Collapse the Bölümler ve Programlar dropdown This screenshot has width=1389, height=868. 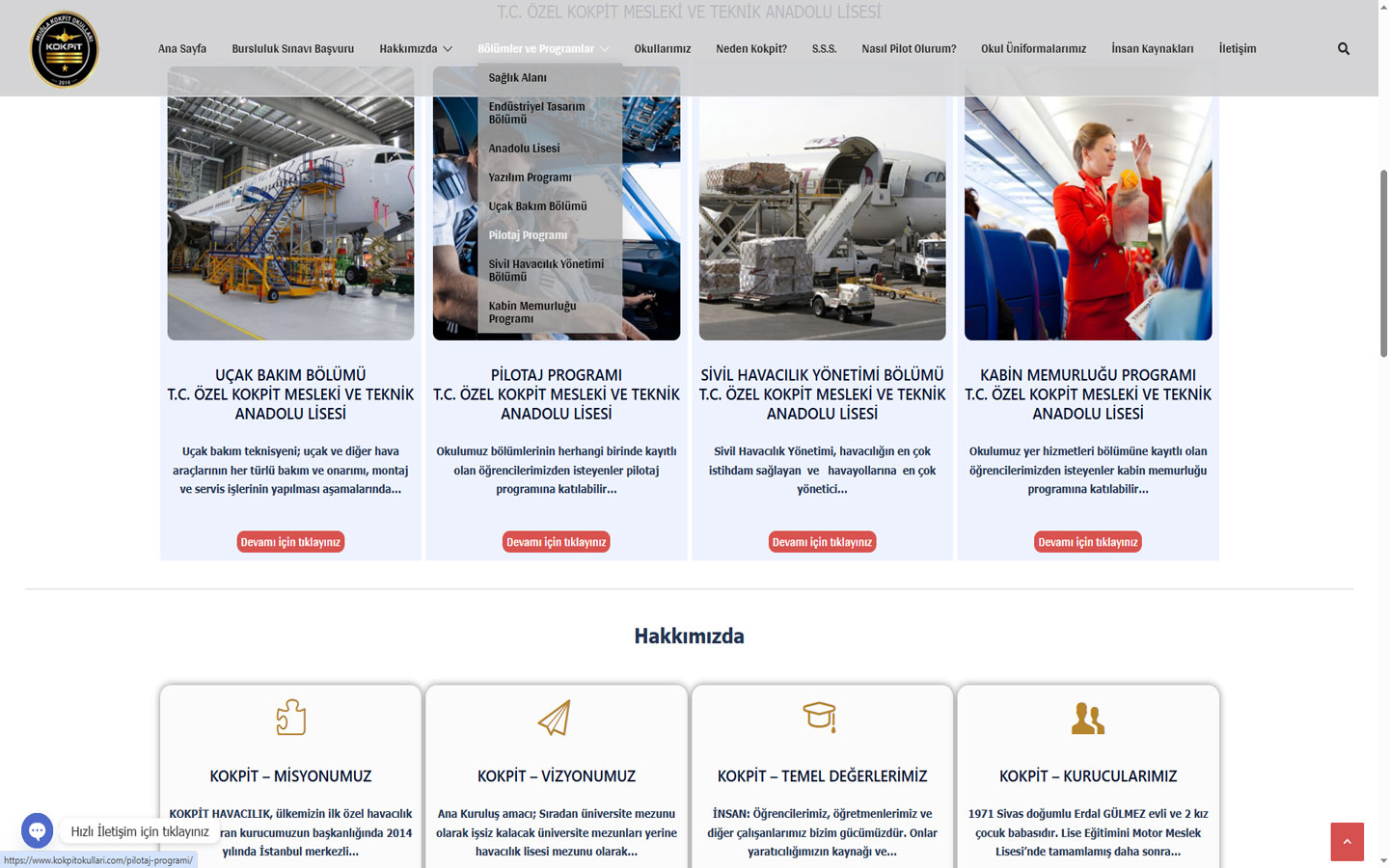point(543,49)
